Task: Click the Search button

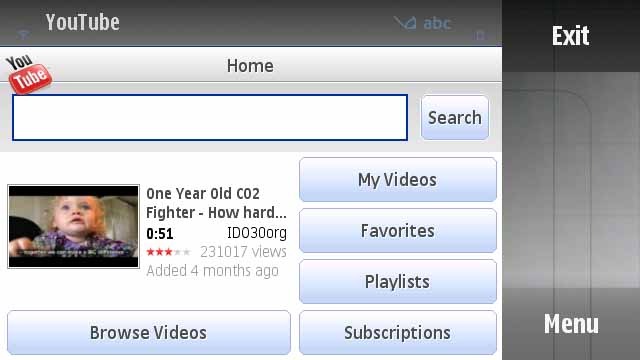Action: click(455, 118)
